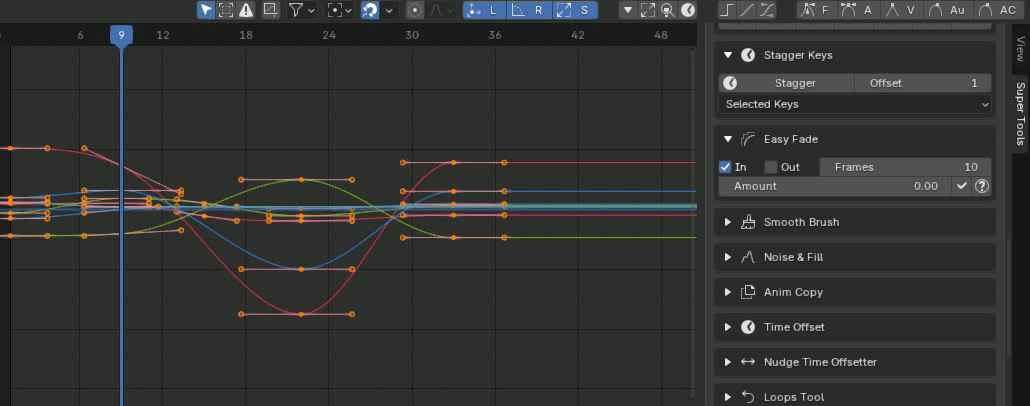Toggle the R rotation transform button
The height and width of the screenshot is (406, 1030).
click(x=529, y=10)
